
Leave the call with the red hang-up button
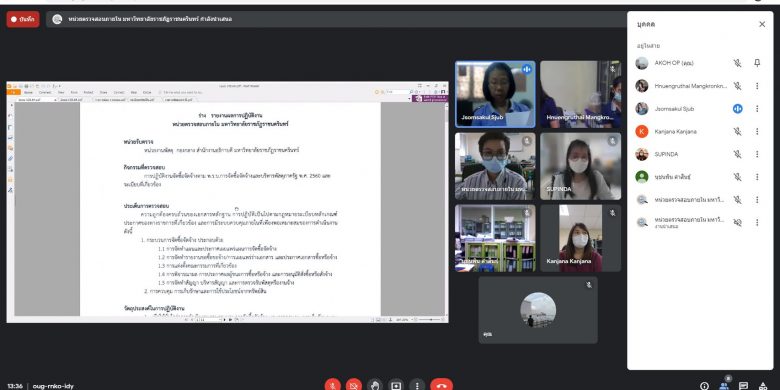(x=442, y=386)
